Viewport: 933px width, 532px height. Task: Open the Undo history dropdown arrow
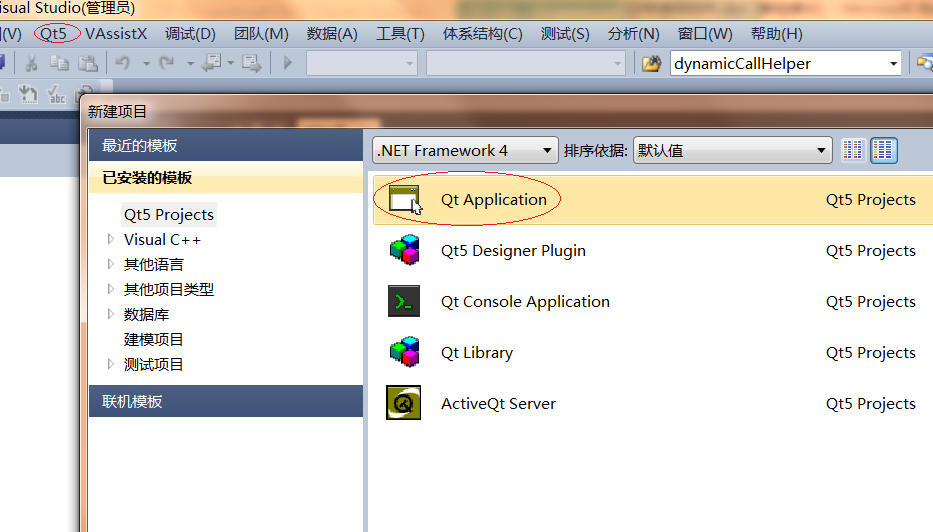146,63
